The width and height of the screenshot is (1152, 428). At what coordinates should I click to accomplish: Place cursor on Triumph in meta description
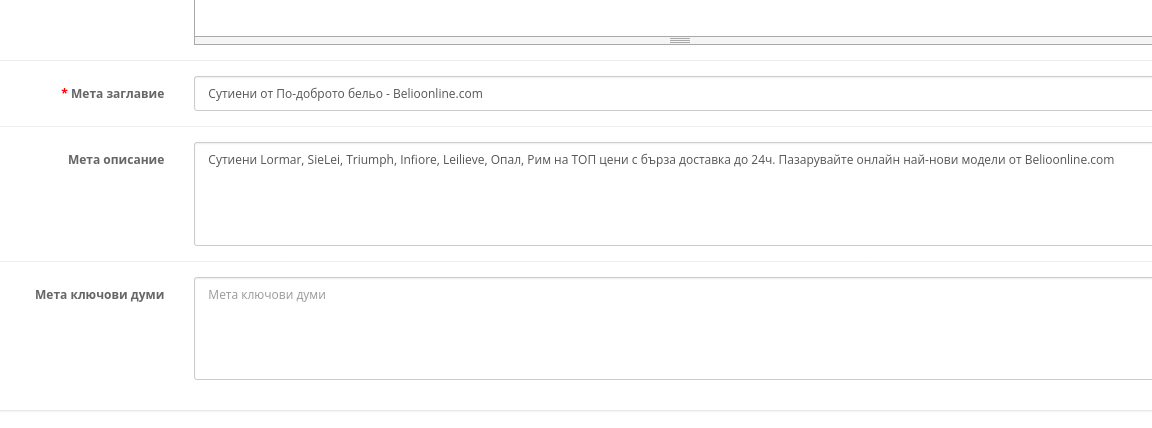370,160
